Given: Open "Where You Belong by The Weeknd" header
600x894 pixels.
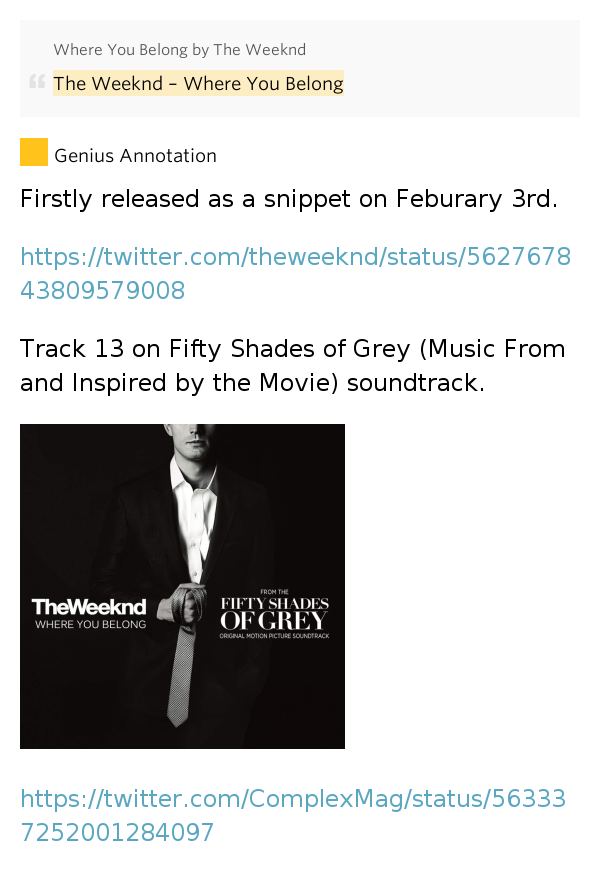Looking at the screenshot, I should point(180,50).
